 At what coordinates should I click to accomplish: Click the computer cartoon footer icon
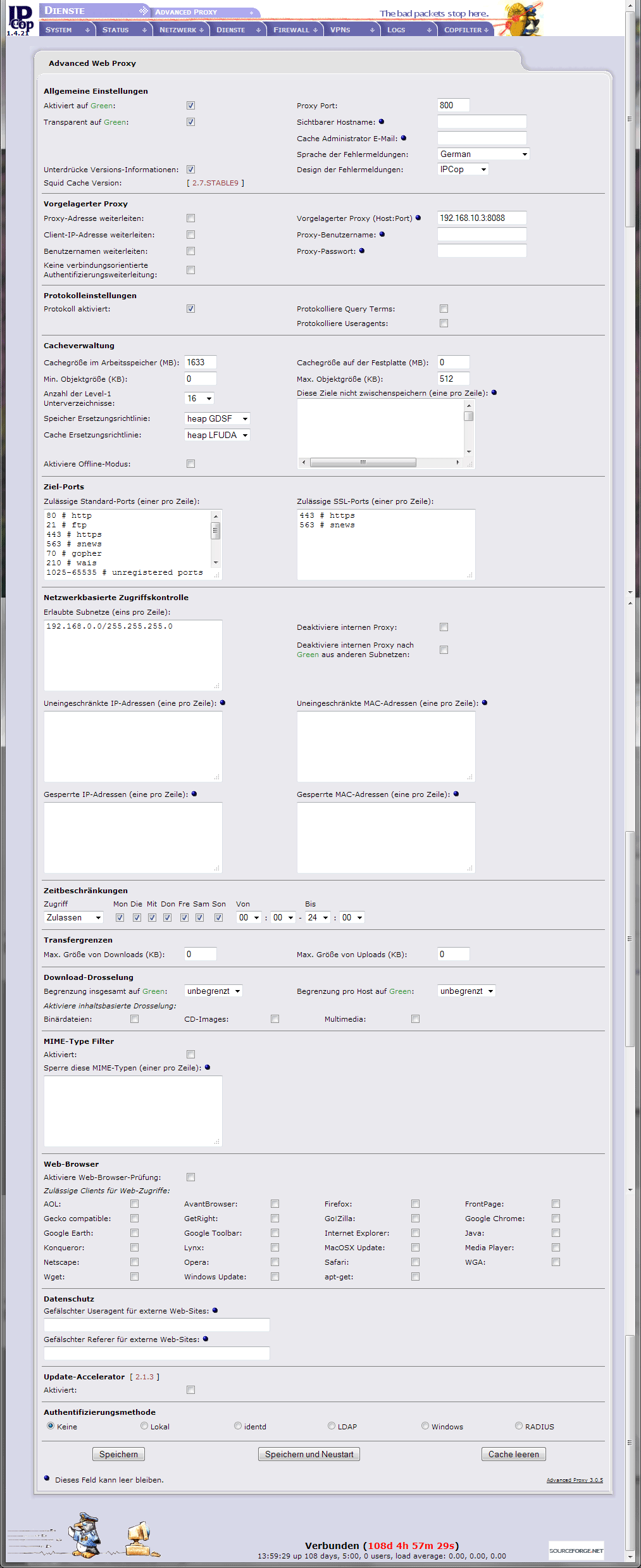[142, 1540]
